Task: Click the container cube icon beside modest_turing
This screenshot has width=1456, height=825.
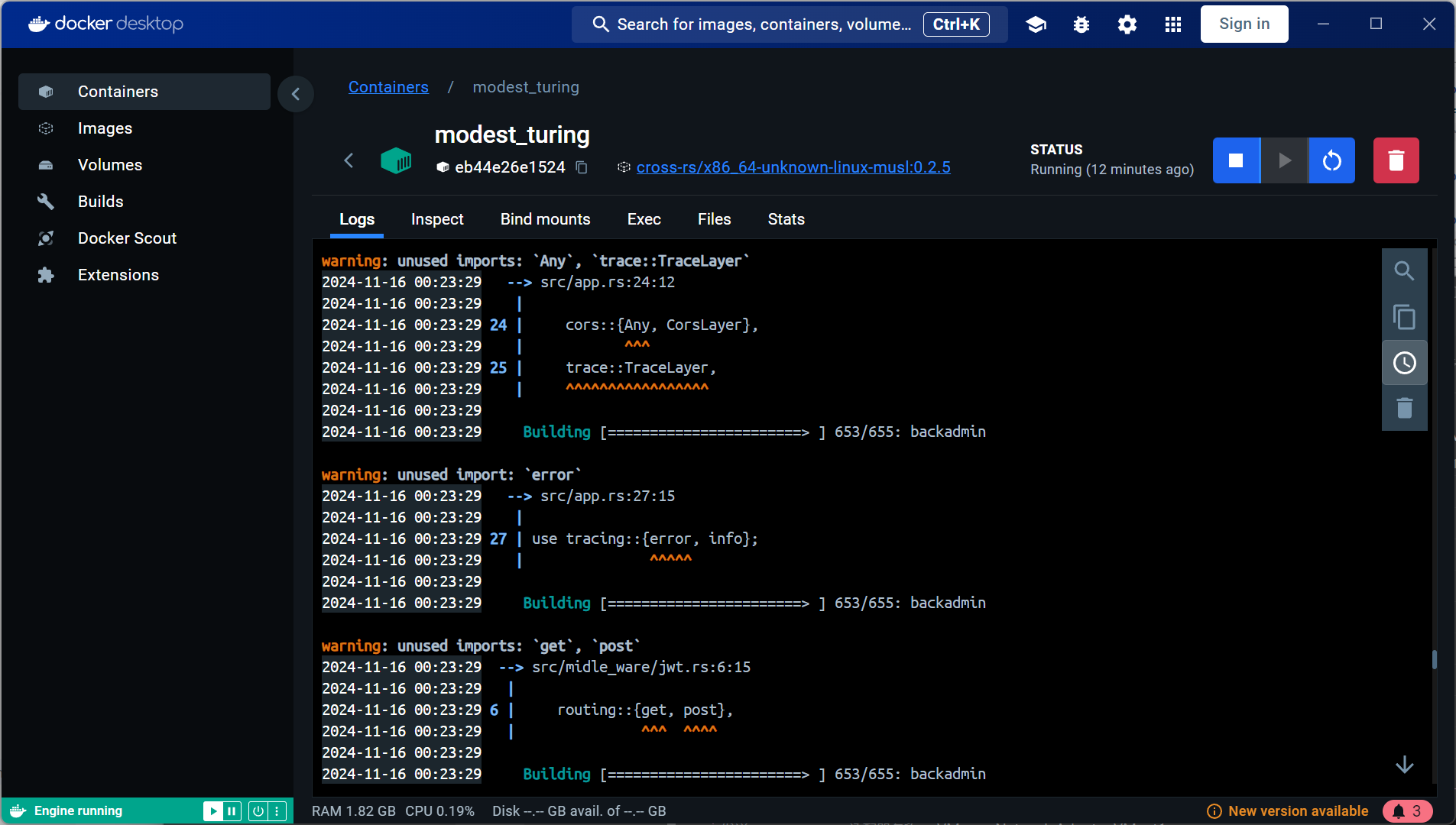Action: tap(396, 160)
